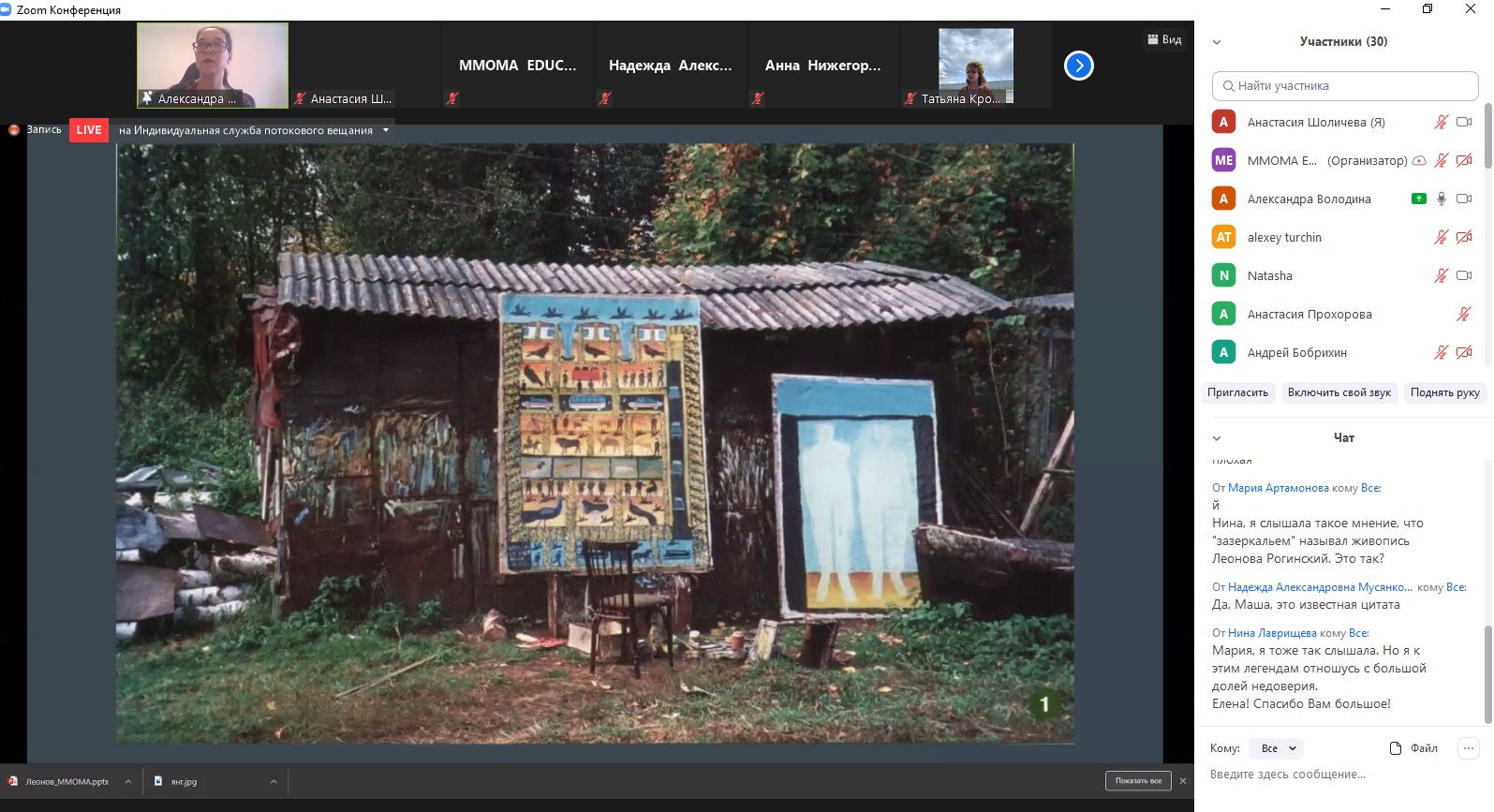Click the Файл attach file icon in chat
Viewport: 1494px width, 812px height.
click(1396, 748)
